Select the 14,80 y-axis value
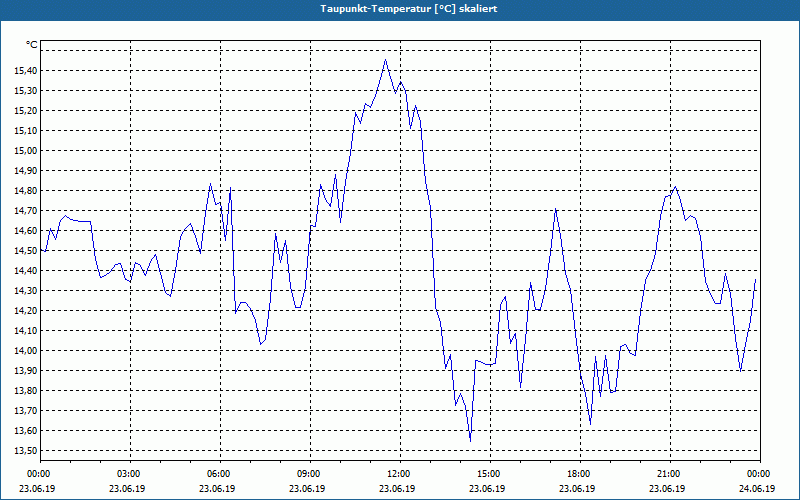 tap(25, 191)
